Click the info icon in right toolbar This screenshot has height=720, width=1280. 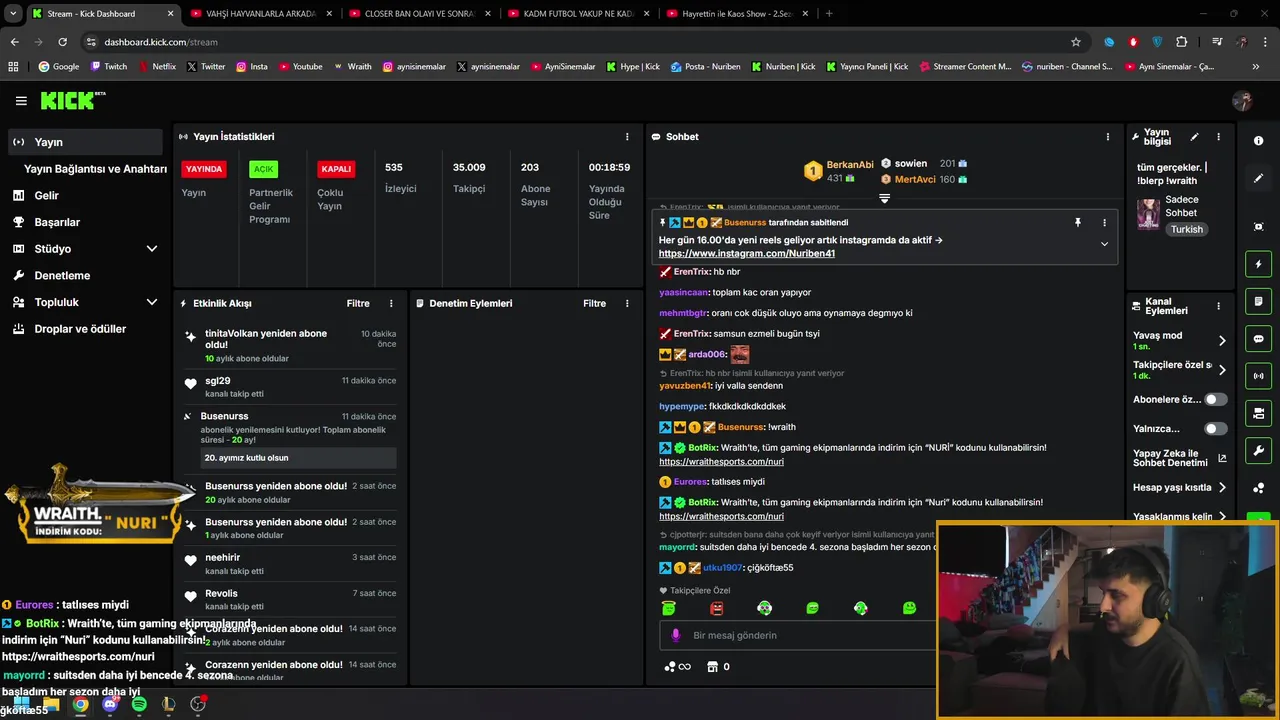click(1258, 141)
